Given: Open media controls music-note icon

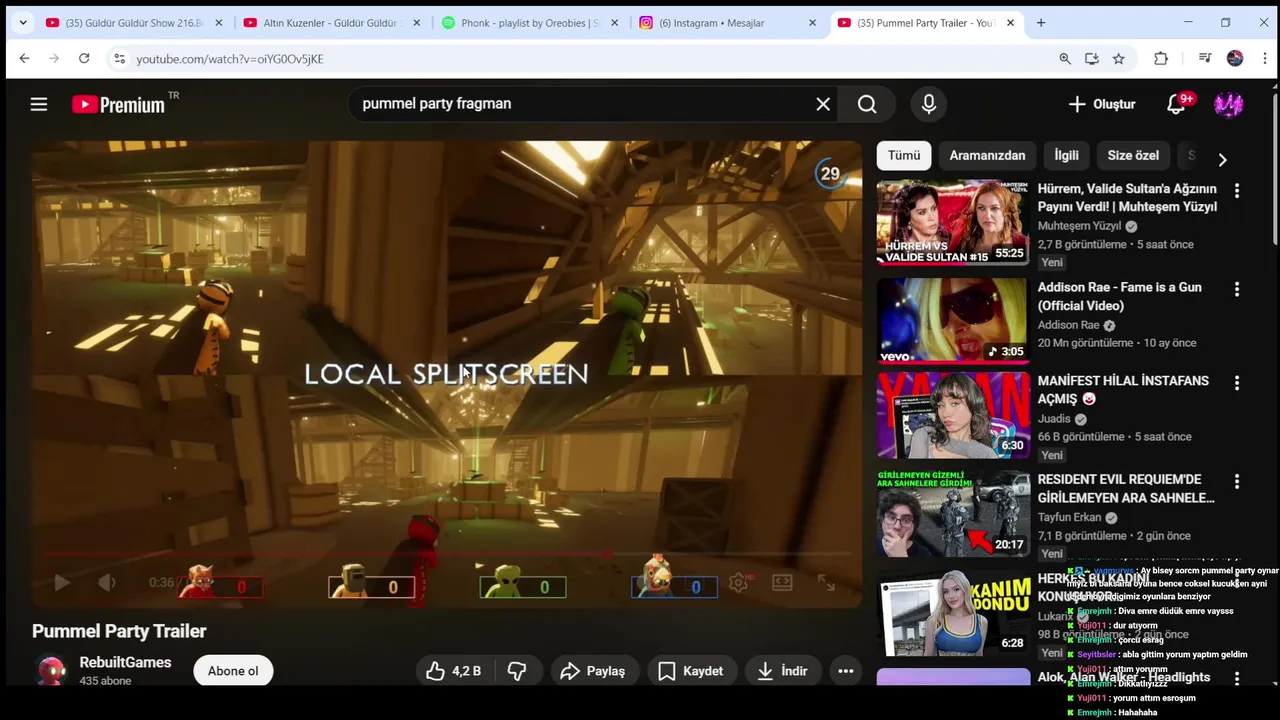Looking at the screenshot, I should coord(1205,59).
